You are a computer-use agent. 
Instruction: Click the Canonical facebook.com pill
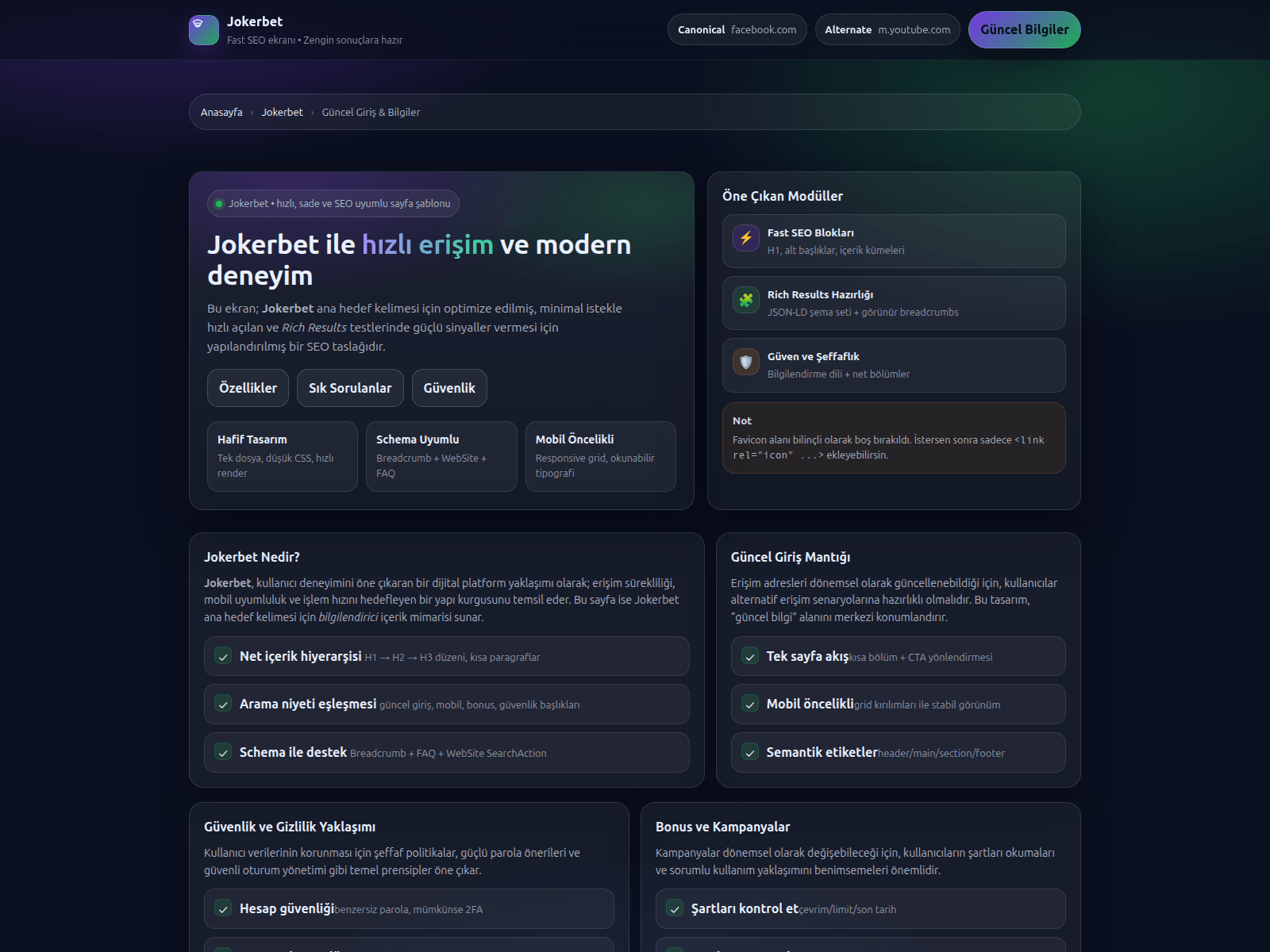point(737,30)
